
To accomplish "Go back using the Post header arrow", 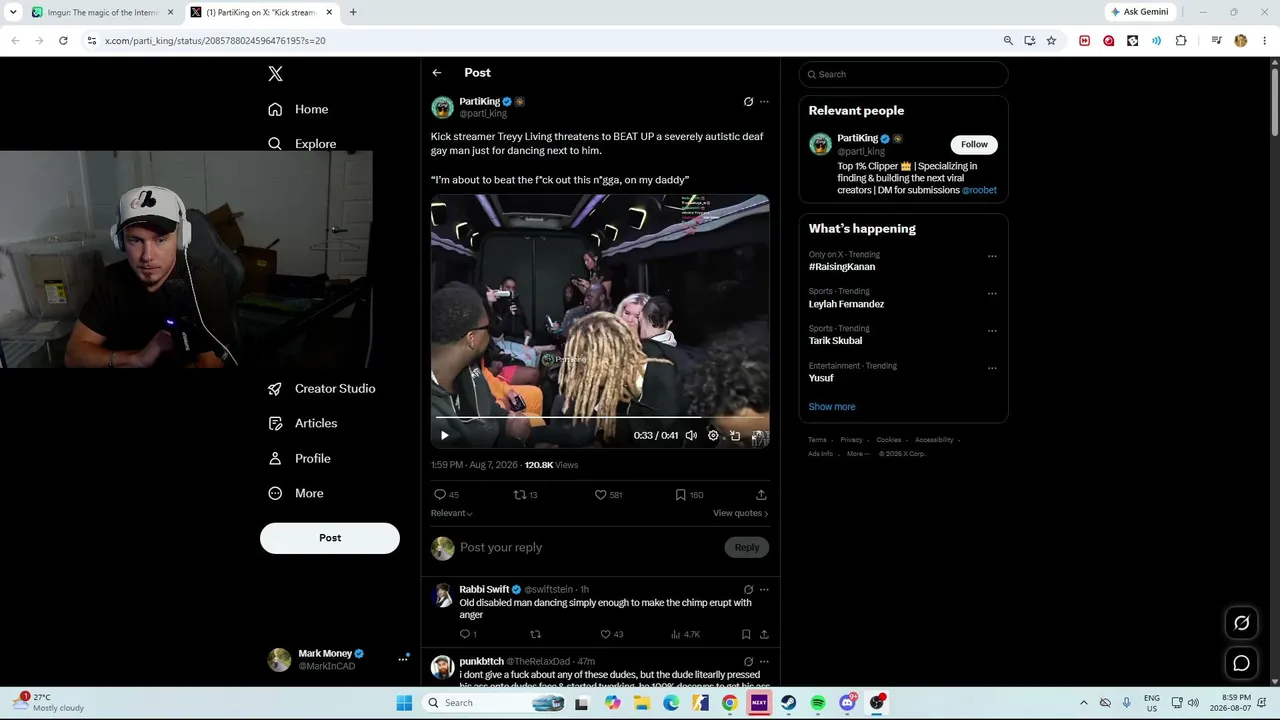I will coord(437,73).
